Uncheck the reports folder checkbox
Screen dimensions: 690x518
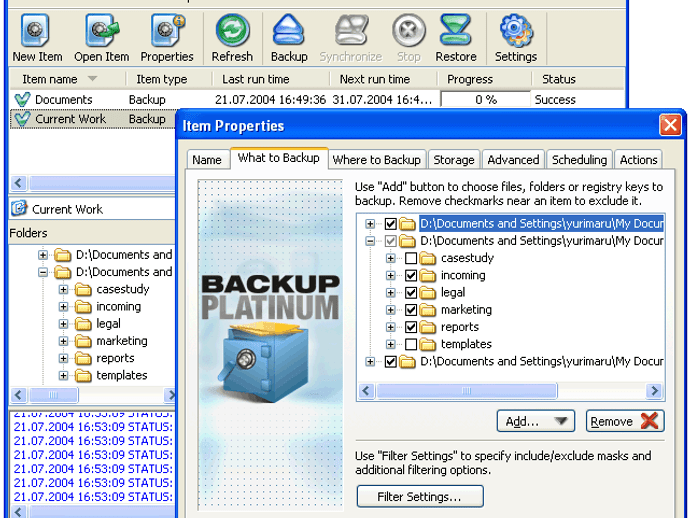click(411, 327)
